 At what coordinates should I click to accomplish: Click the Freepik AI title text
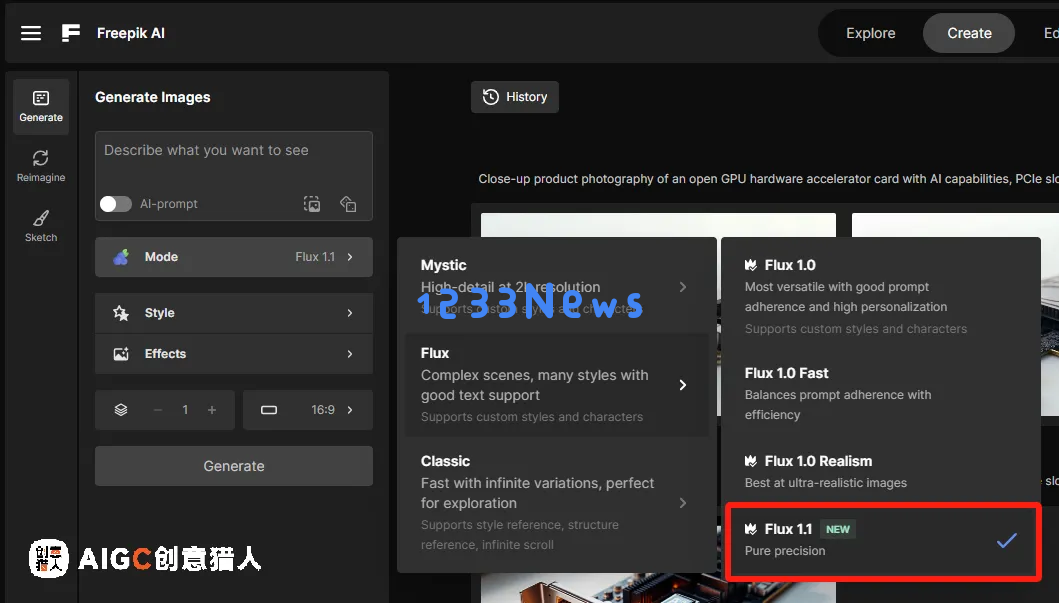pyautogui.click(x=131, y=33)
